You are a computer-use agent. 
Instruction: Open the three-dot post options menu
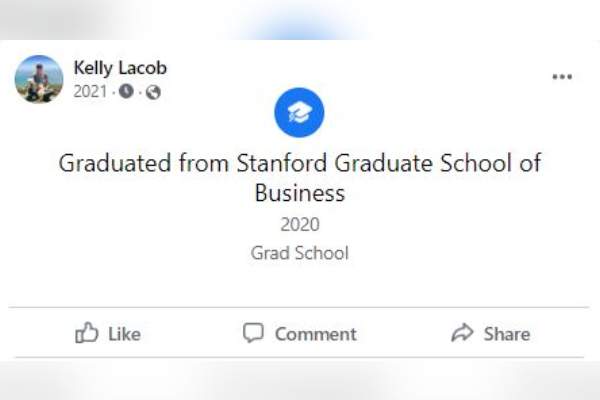pyautogui.click(x=562, y=77)
